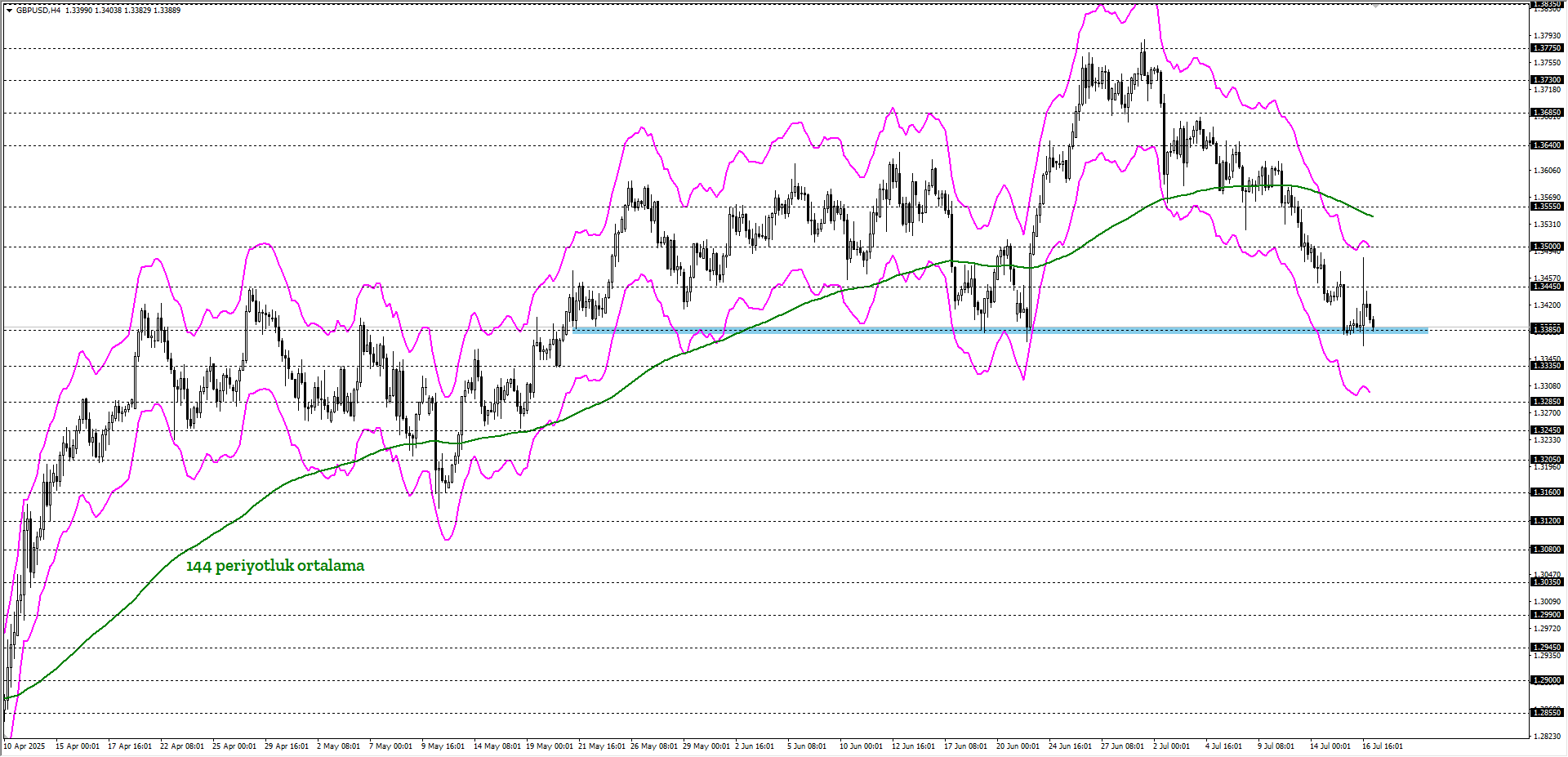Click the 17 Jun 08:01 time label

(965, 746)
